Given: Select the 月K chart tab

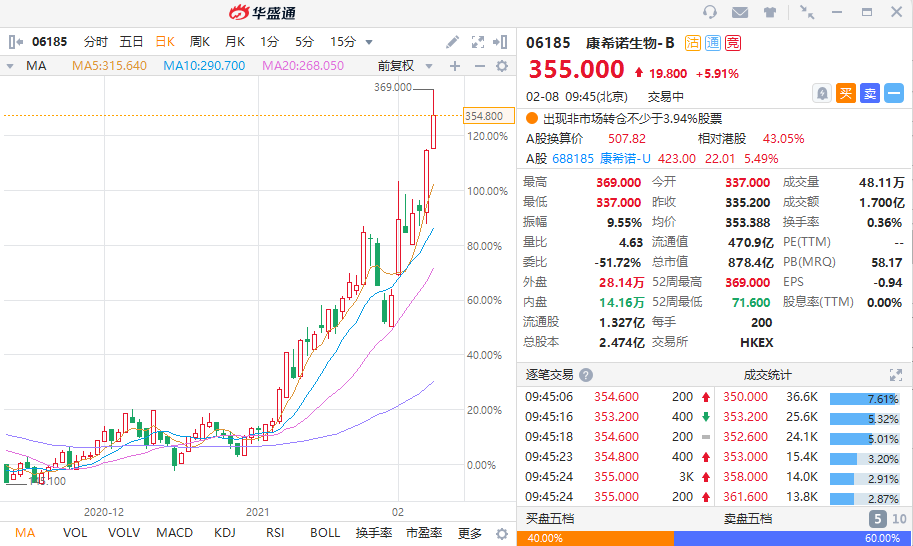Looking at the screenshot, I should (235, 42).
